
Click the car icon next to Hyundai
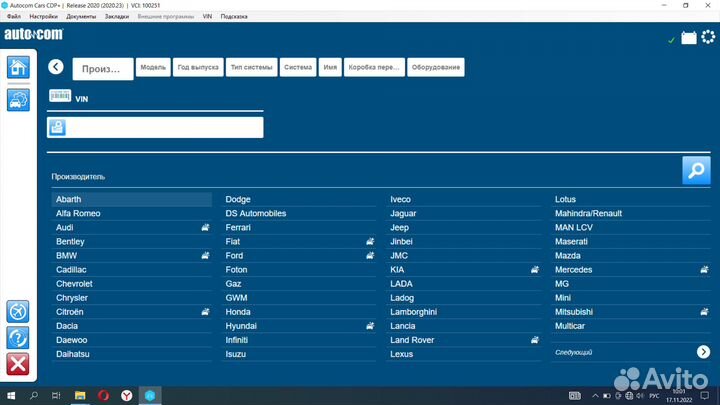pos(370,326)
